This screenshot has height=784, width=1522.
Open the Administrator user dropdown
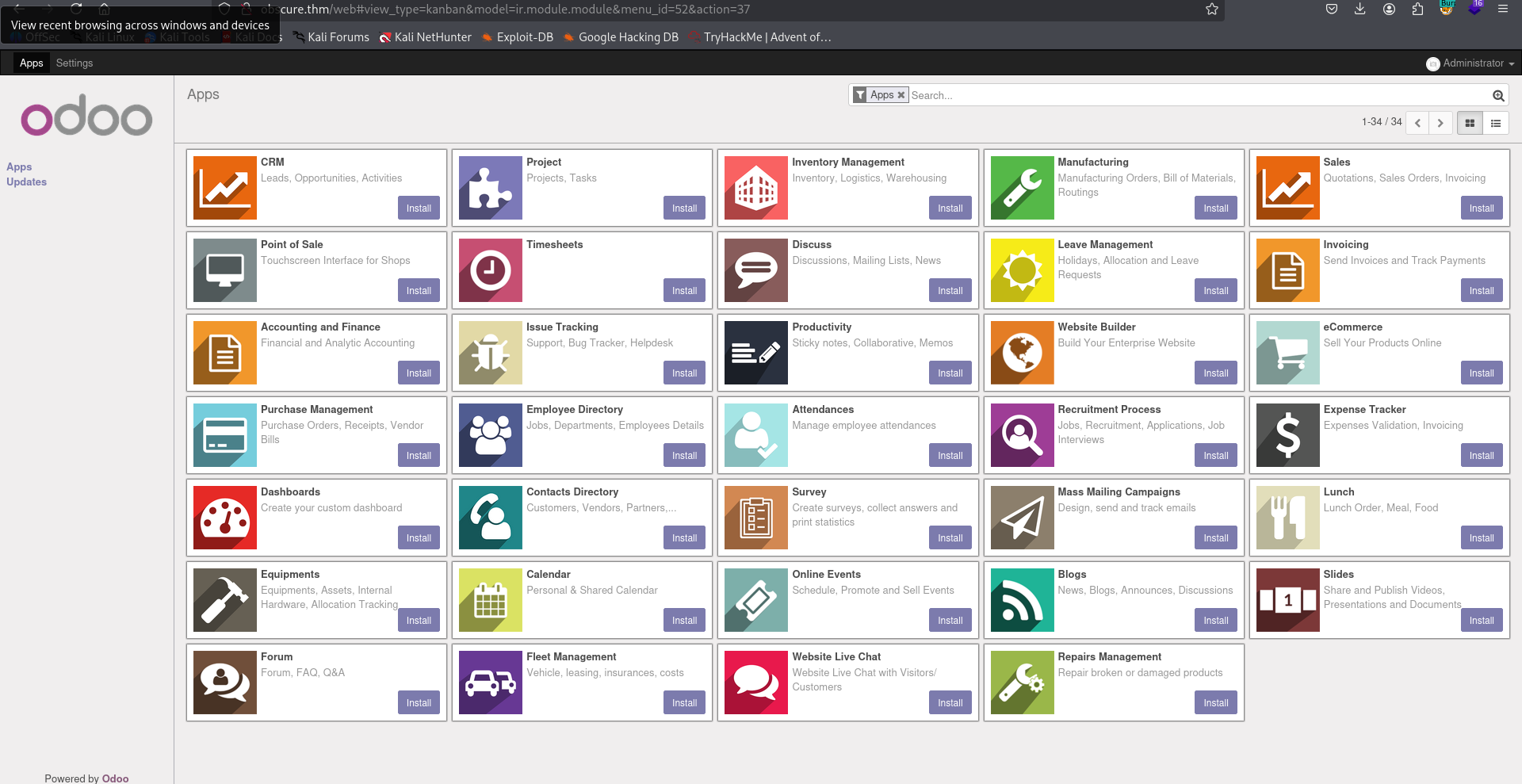click(1470, 63)
